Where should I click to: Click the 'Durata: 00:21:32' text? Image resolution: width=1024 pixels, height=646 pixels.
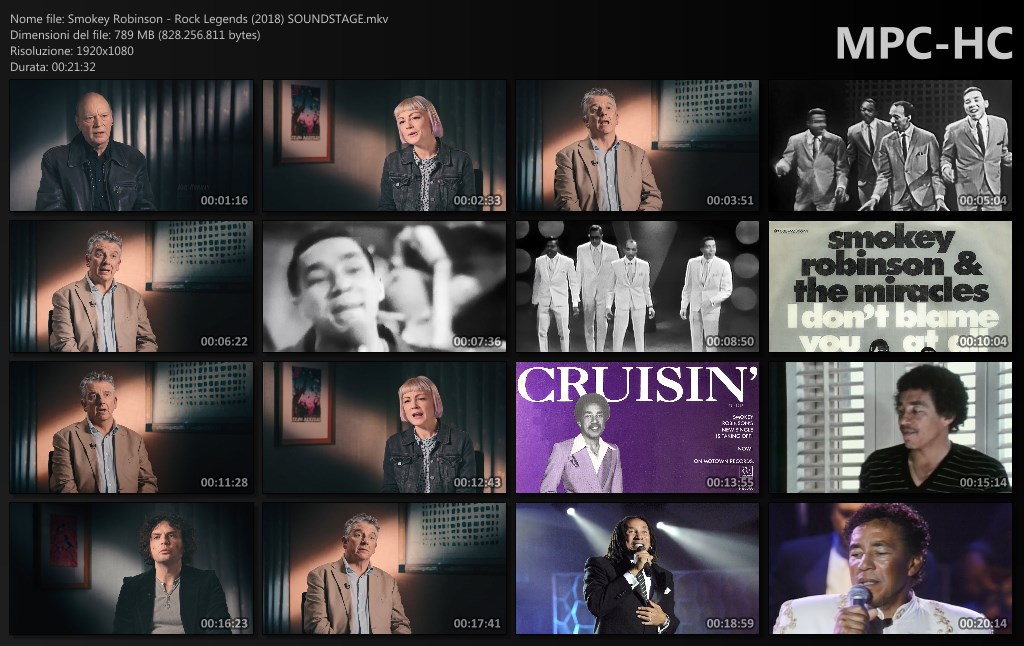[53, 67]
